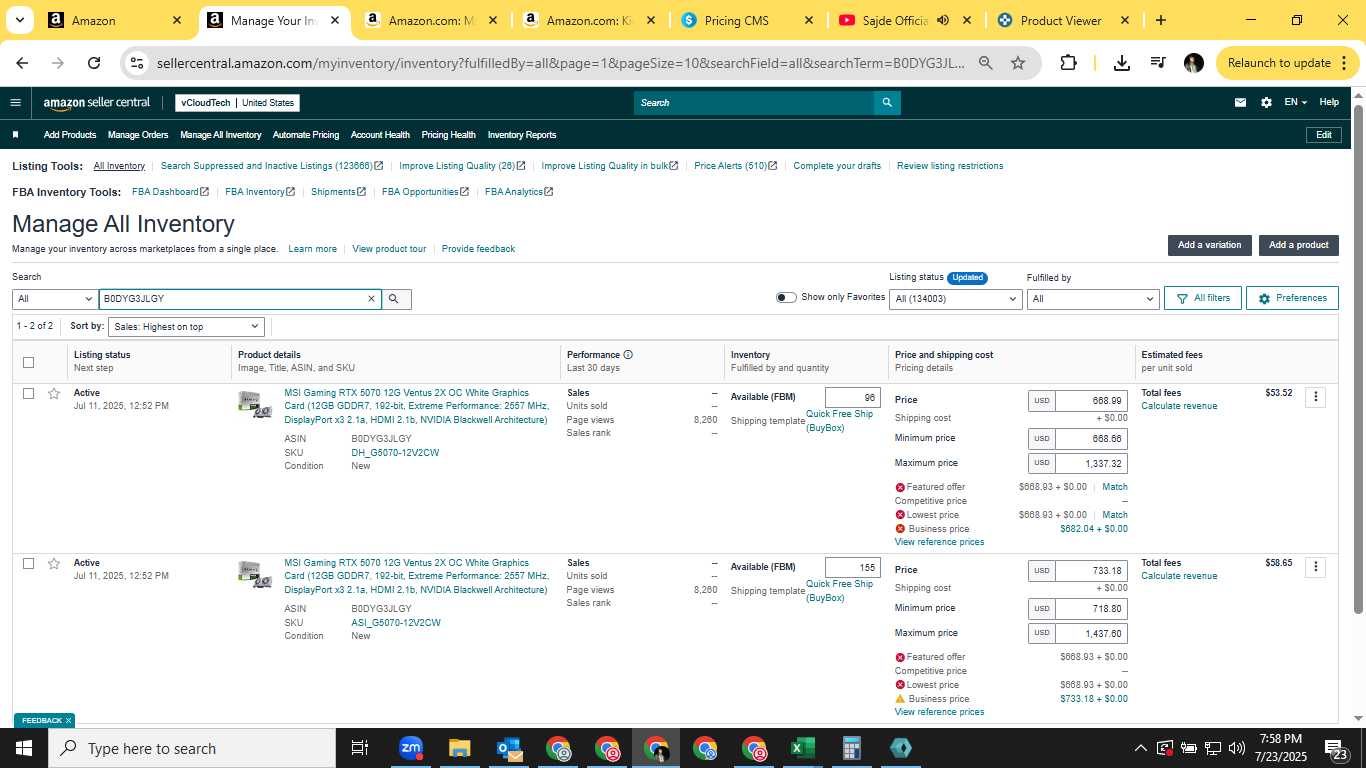Toggle Show only Favorites switch
This screenshot has width=1366, height=768.
pyautogui.click(x=786, y=297)
